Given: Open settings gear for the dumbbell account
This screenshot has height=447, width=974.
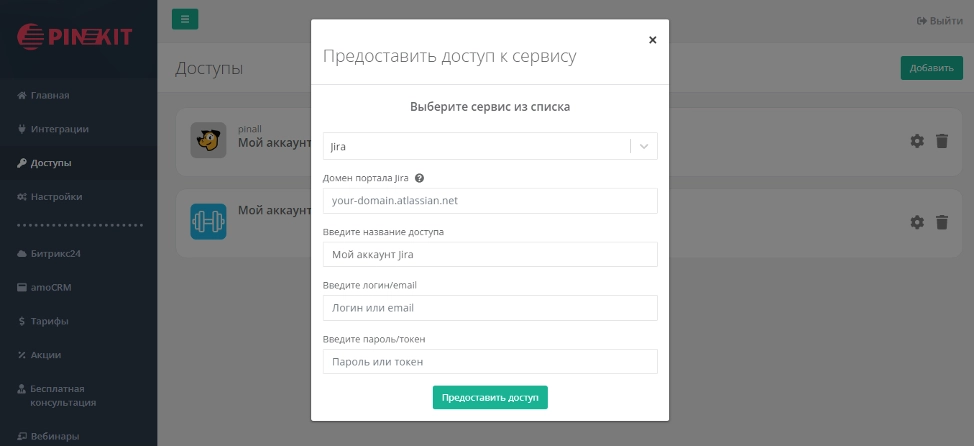Looking at the screenshot, I should (x=917, y=222).
